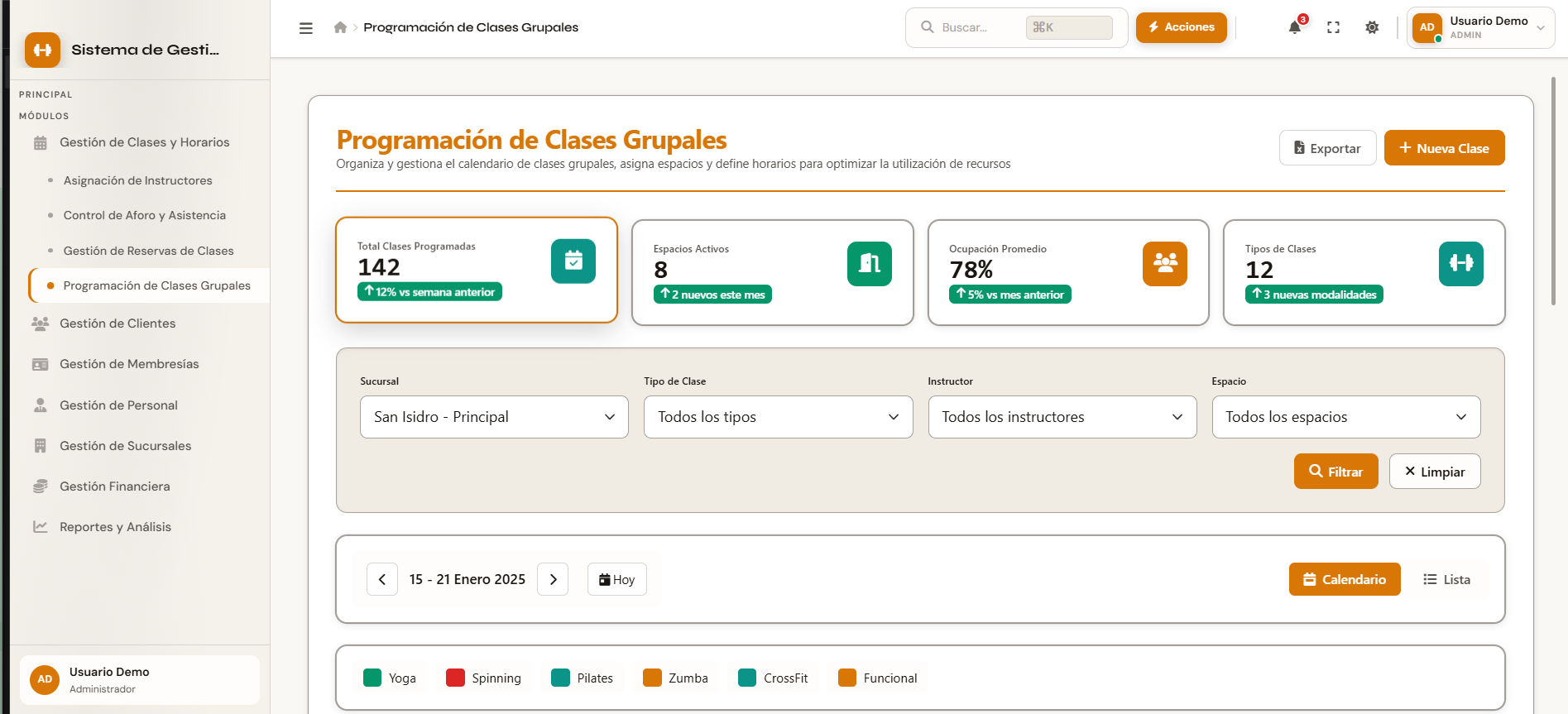Open Gestión de Reservas de Clases
The width and height of the screenshot is (1568, 714).
148,251
